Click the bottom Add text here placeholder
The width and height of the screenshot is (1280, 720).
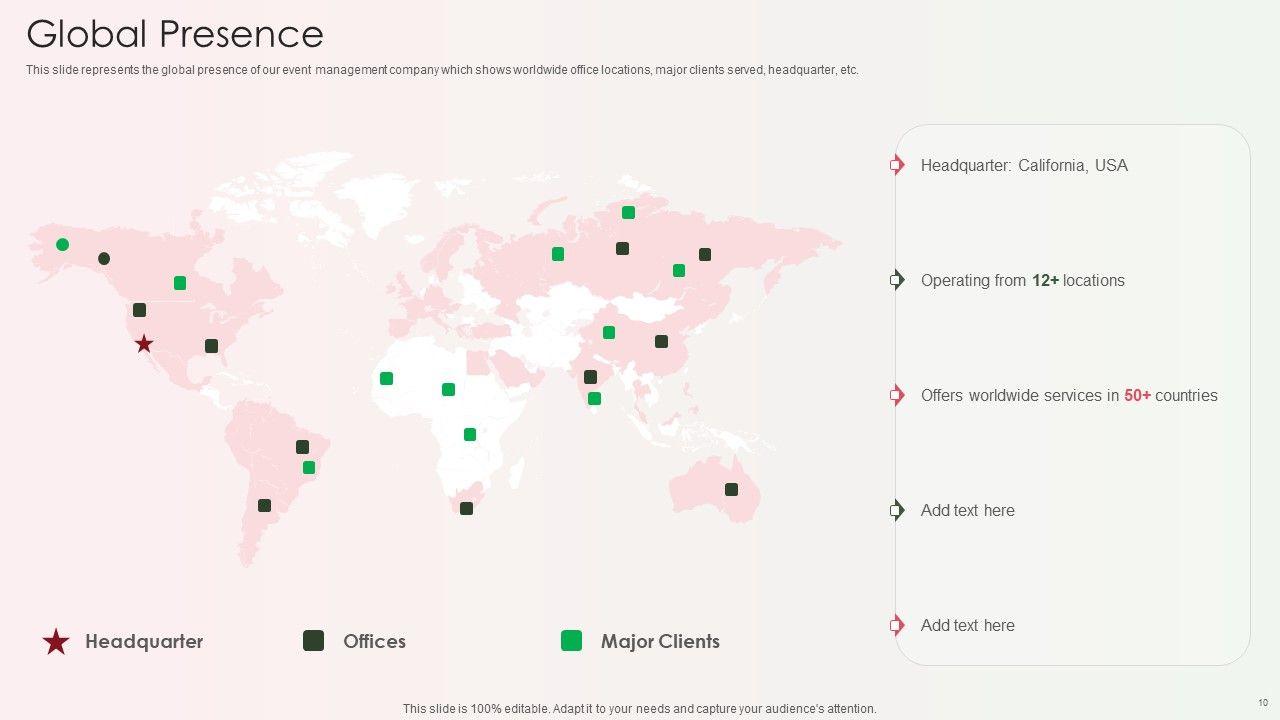coord(967,626)
